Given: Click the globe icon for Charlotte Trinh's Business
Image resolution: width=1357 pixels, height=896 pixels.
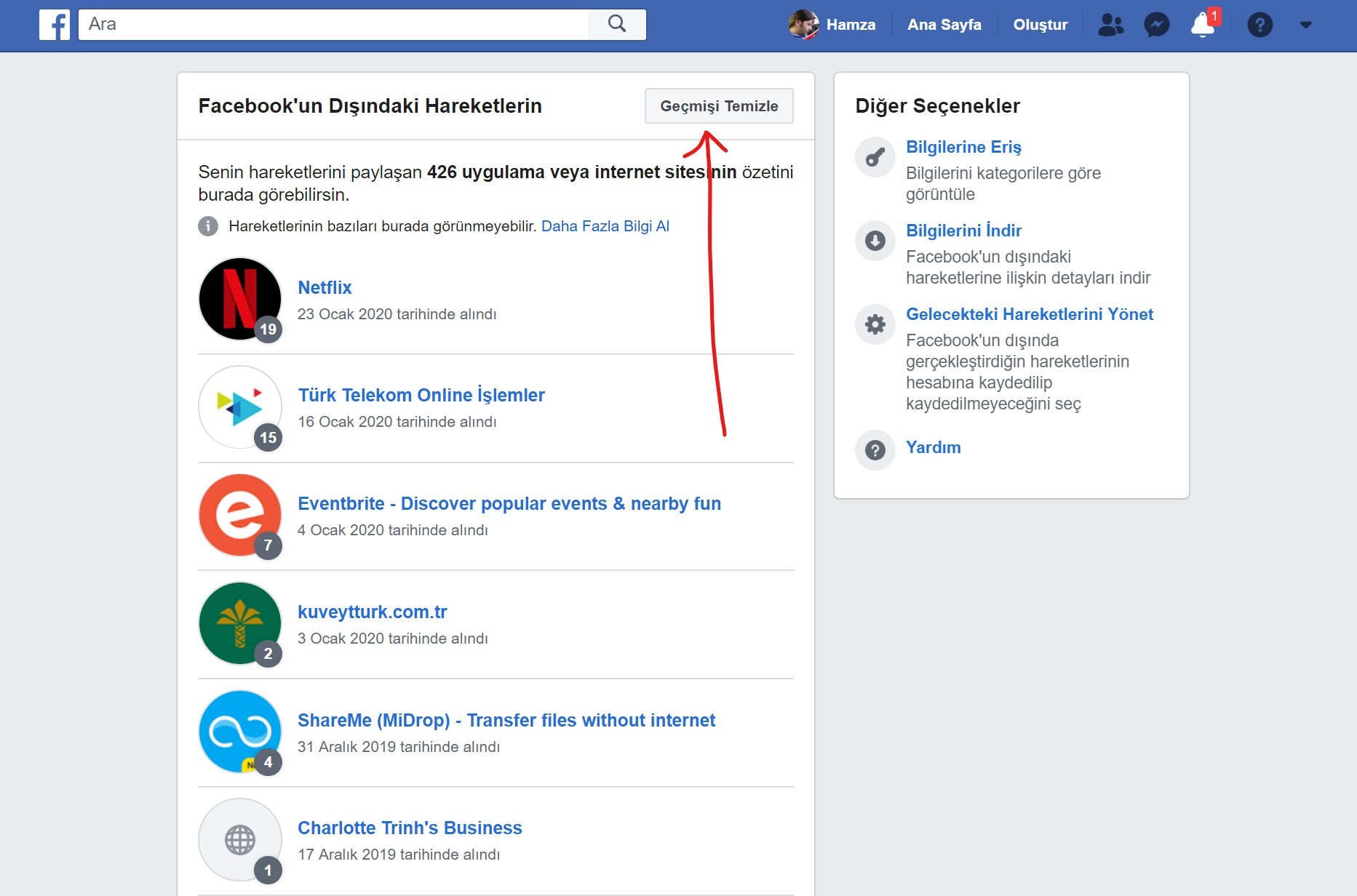Looking at the screenshot, I should click(x=240, y=840).
